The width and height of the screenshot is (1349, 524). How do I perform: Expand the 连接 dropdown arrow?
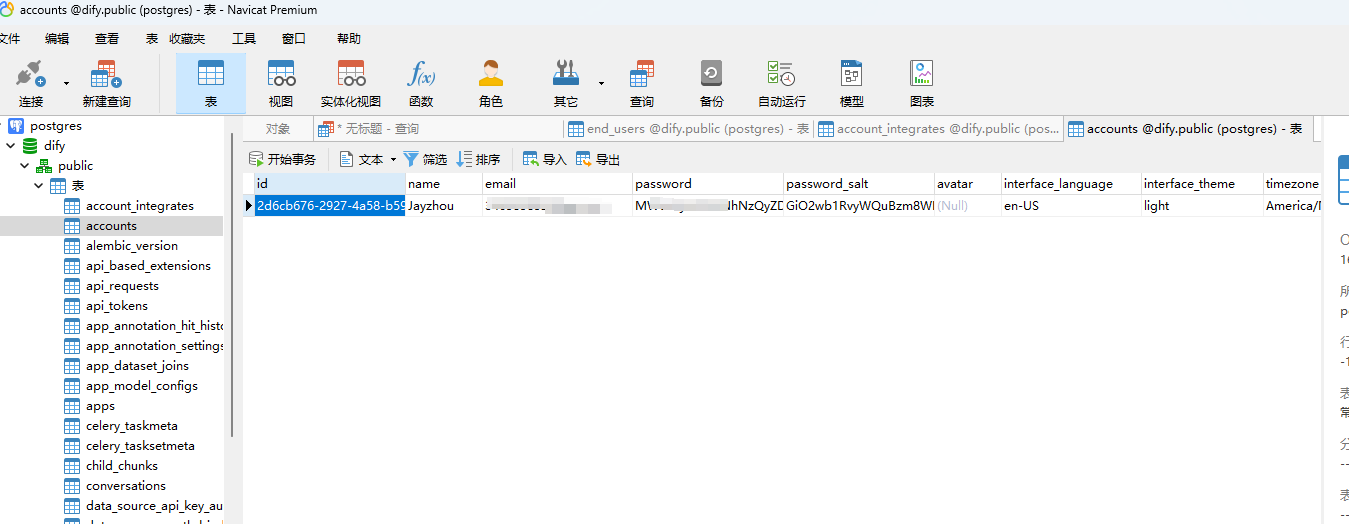click(66, 83)
